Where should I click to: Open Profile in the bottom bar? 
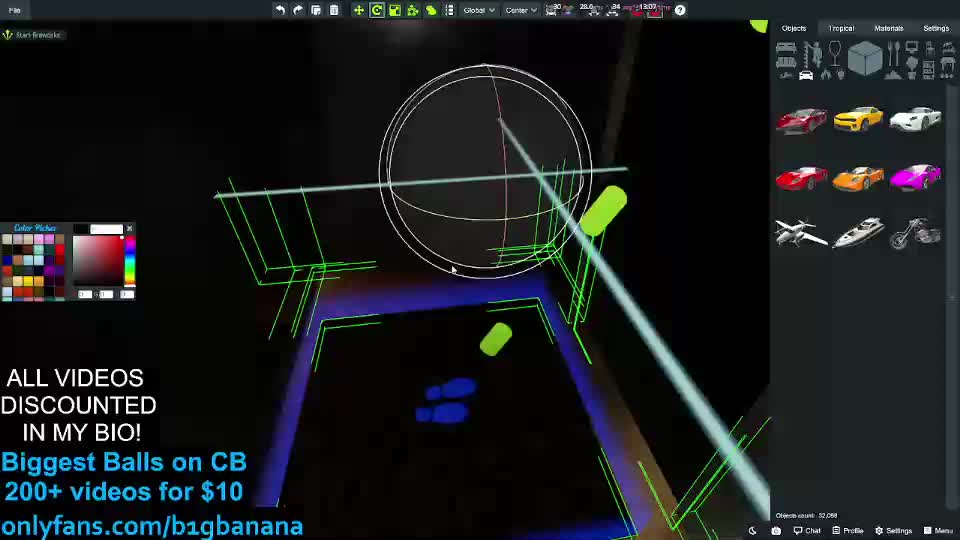(847, 531)
